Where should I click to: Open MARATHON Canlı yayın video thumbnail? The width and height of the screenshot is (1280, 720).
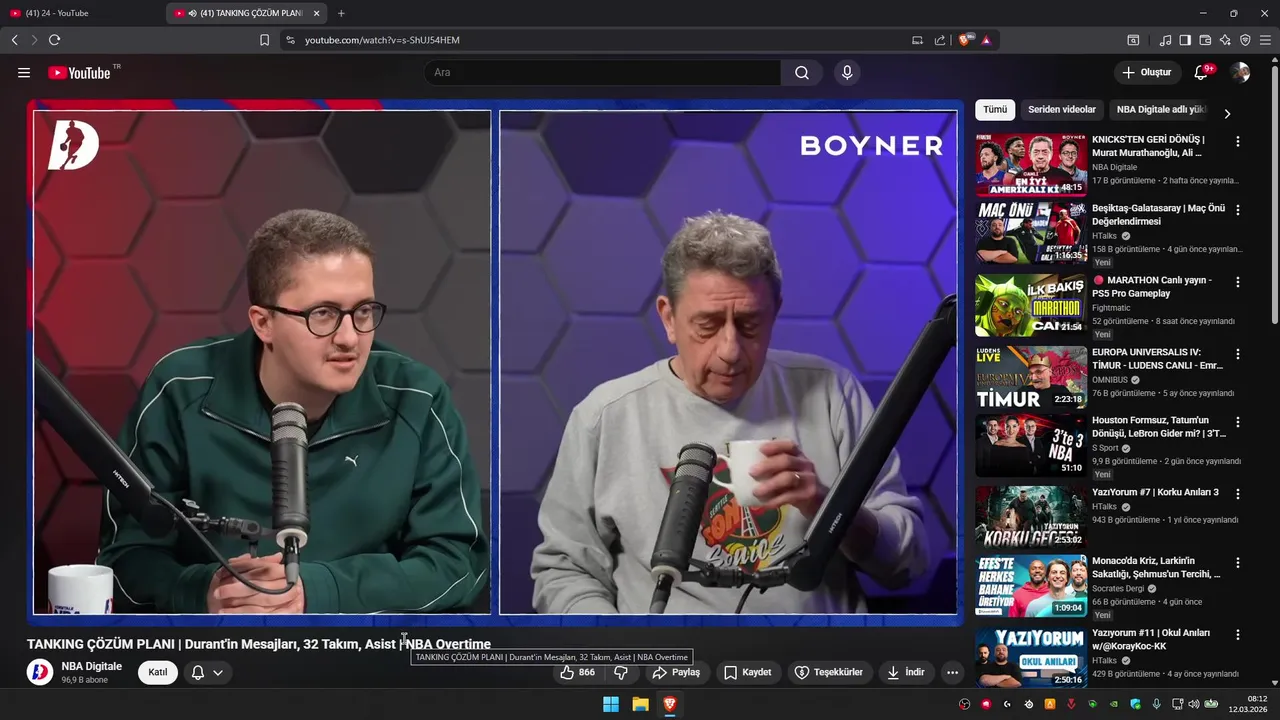[x=1031, y=306]
